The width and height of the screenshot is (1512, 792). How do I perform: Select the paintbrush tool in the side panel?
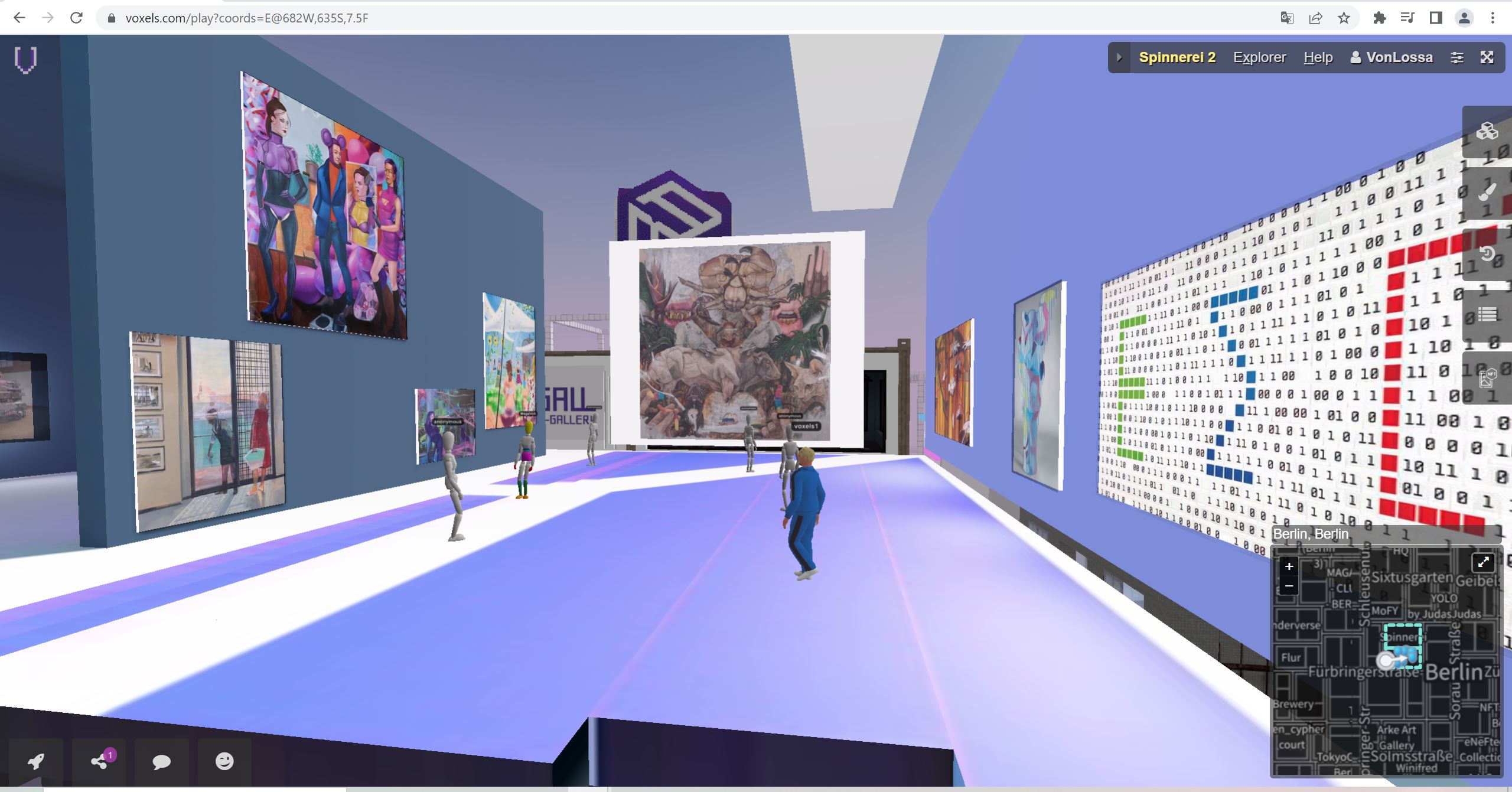click(1487, 192)
